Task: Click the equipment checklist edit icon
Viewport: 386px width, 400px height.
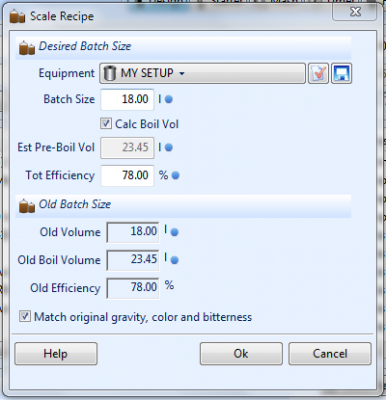Action: (318, 73)
